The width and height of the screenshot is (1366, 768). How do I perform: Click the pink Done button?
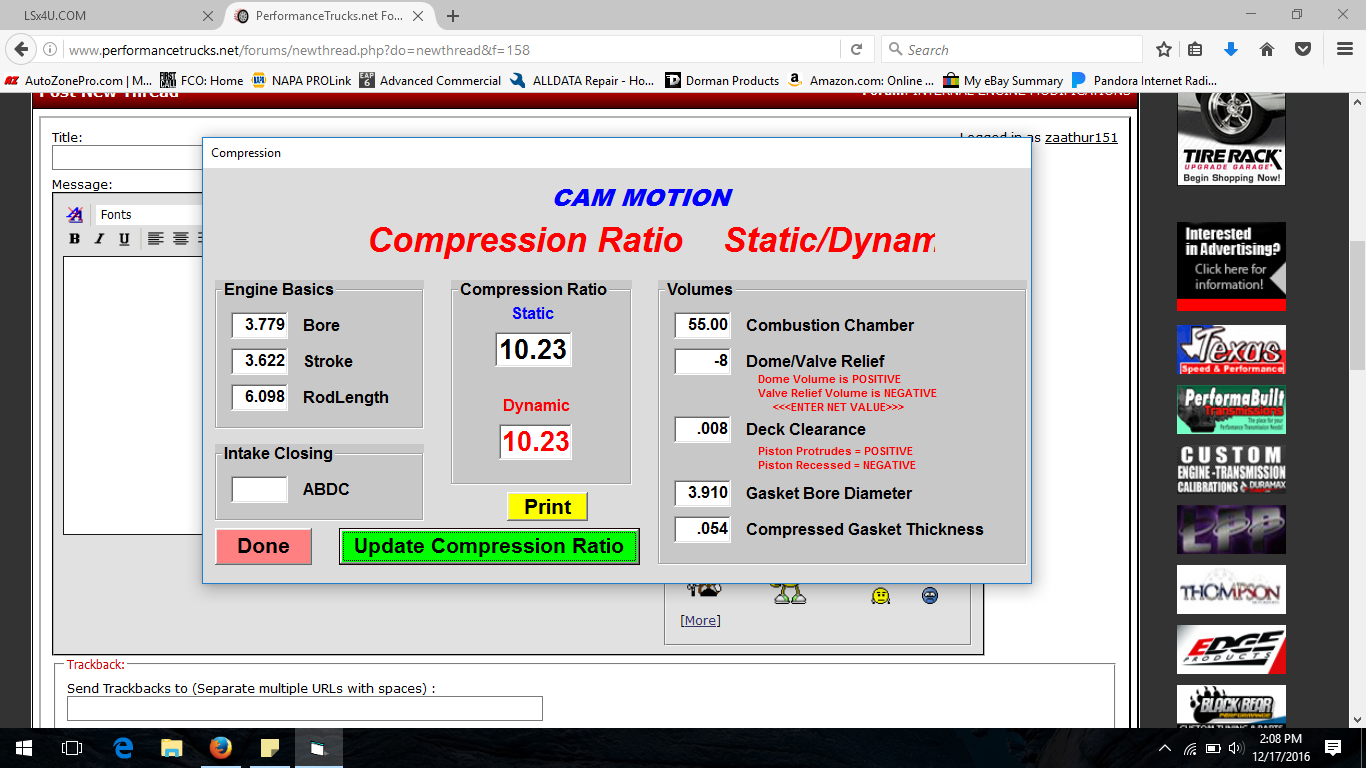pos(264,546)
